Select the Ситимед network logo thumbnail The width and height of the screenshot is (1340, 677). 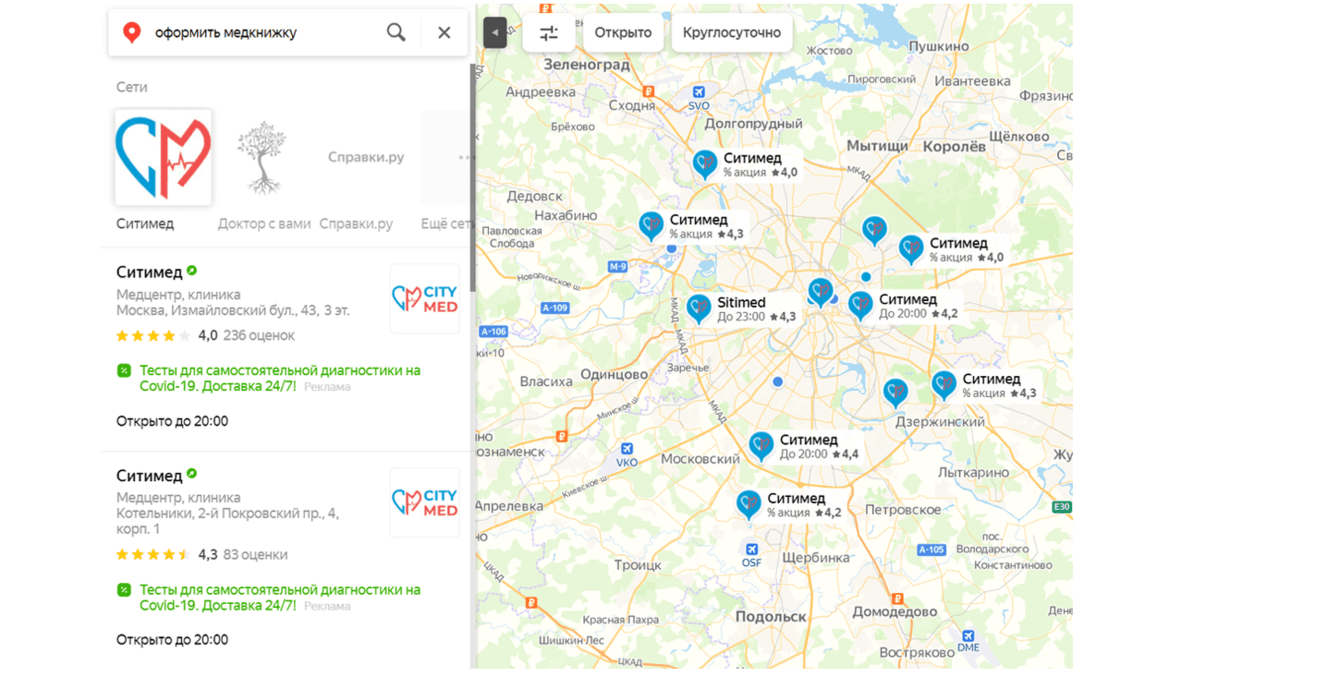pyautogui.click(x=163, y=157)
